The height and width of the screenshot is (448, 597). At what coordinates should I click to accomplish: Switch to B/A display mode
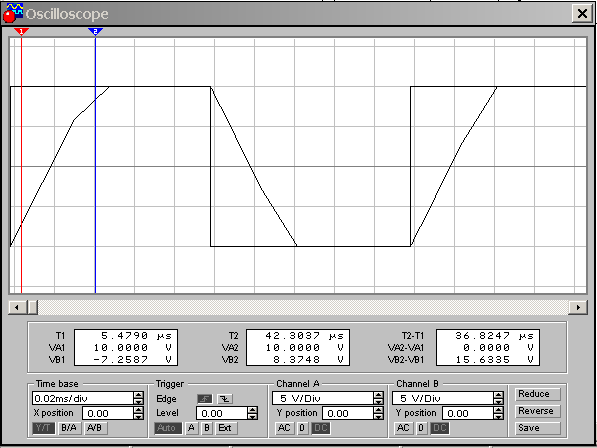[69, 428]
